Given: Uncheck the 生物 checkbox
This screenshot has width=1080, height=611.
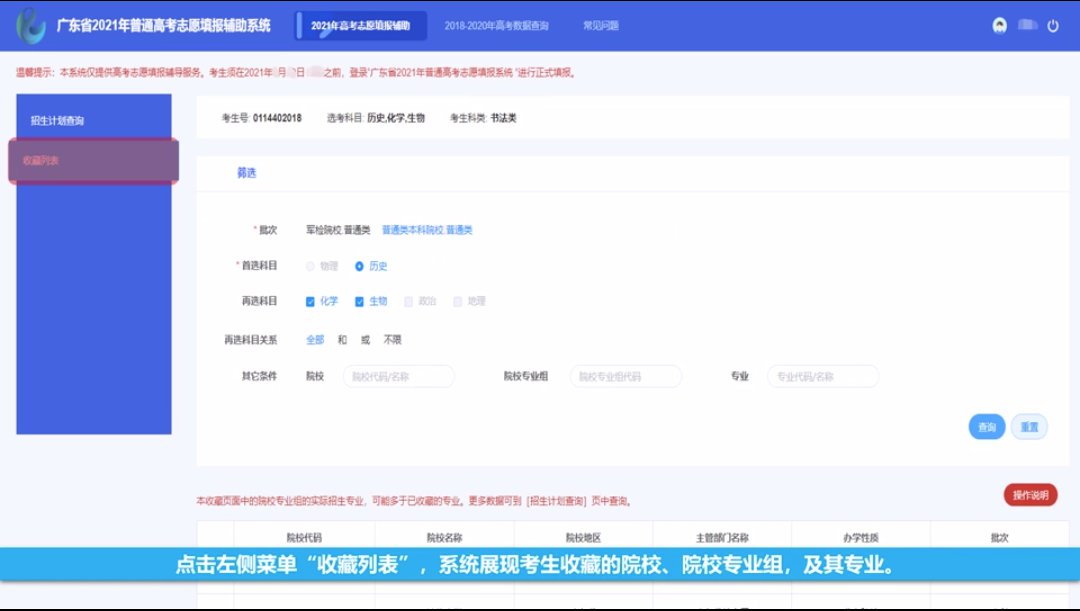Looking at the screenshot, I should tap(360, 301).
